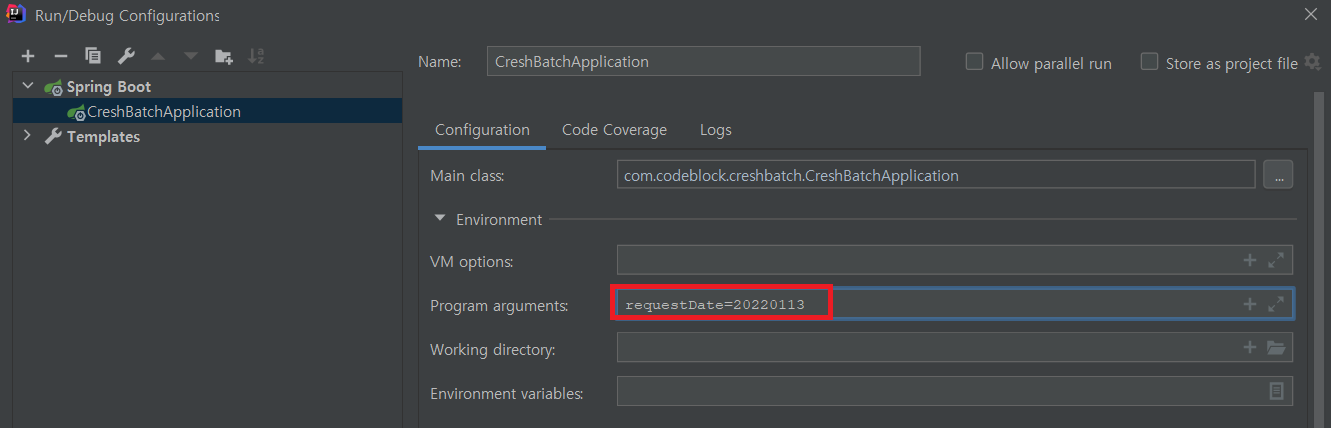Expand the Templates tree node

(x=28, y=136)
